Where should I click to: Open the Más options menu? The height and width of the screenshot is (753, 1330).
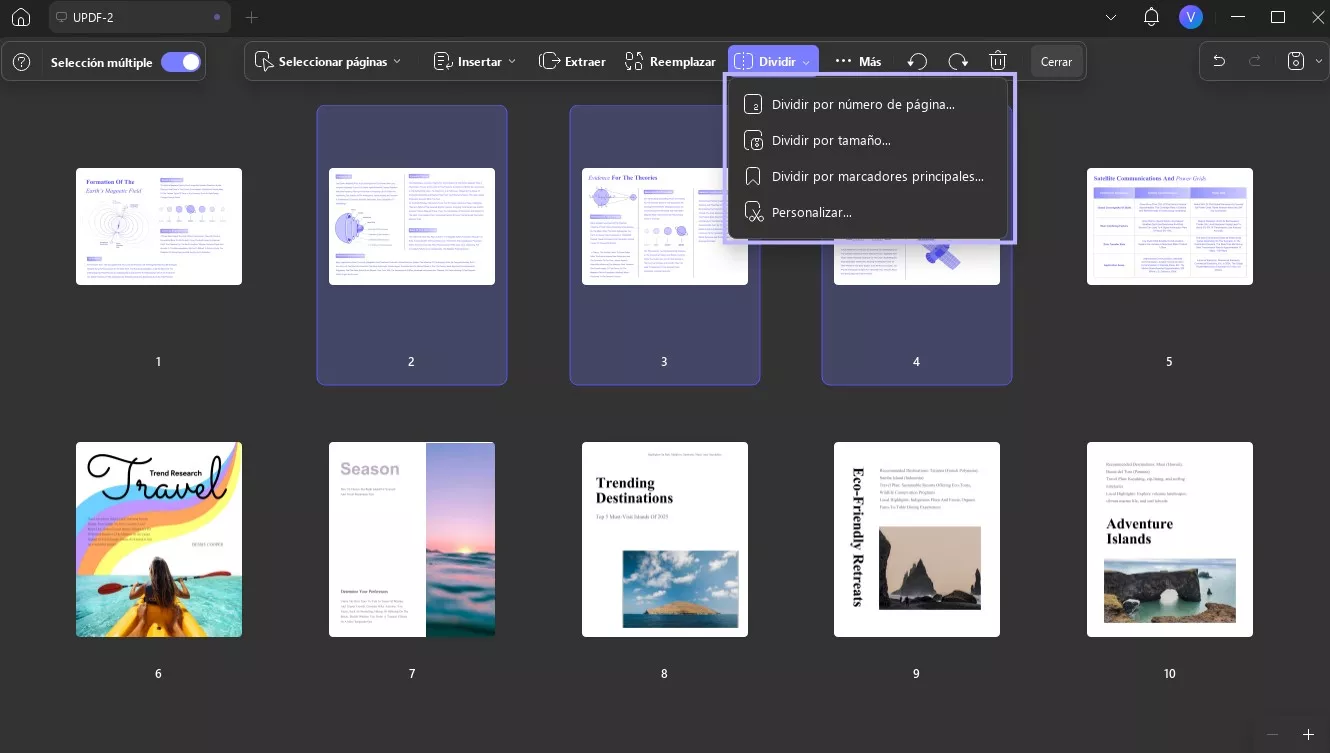[858, 61]
